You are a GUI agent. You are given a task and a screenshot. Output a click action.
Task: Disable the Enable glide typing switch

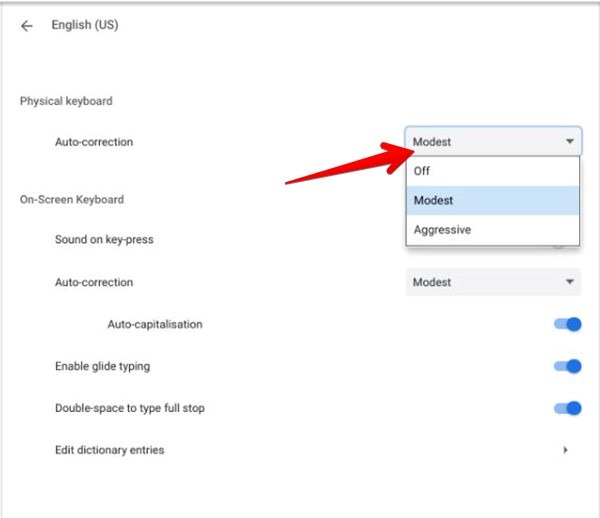(568, 366)
